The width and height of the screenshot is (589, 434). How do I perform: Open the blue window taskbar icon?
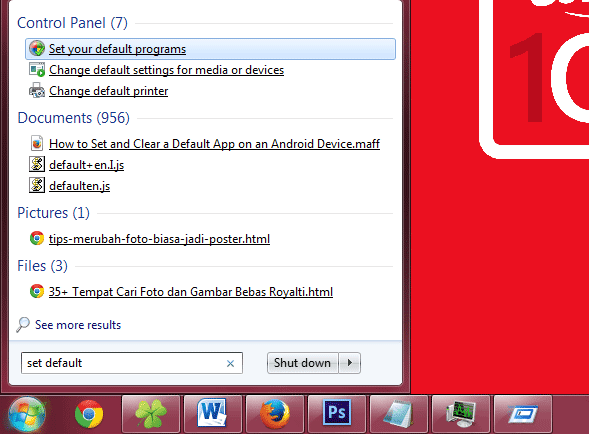click(x=523, y=414)
